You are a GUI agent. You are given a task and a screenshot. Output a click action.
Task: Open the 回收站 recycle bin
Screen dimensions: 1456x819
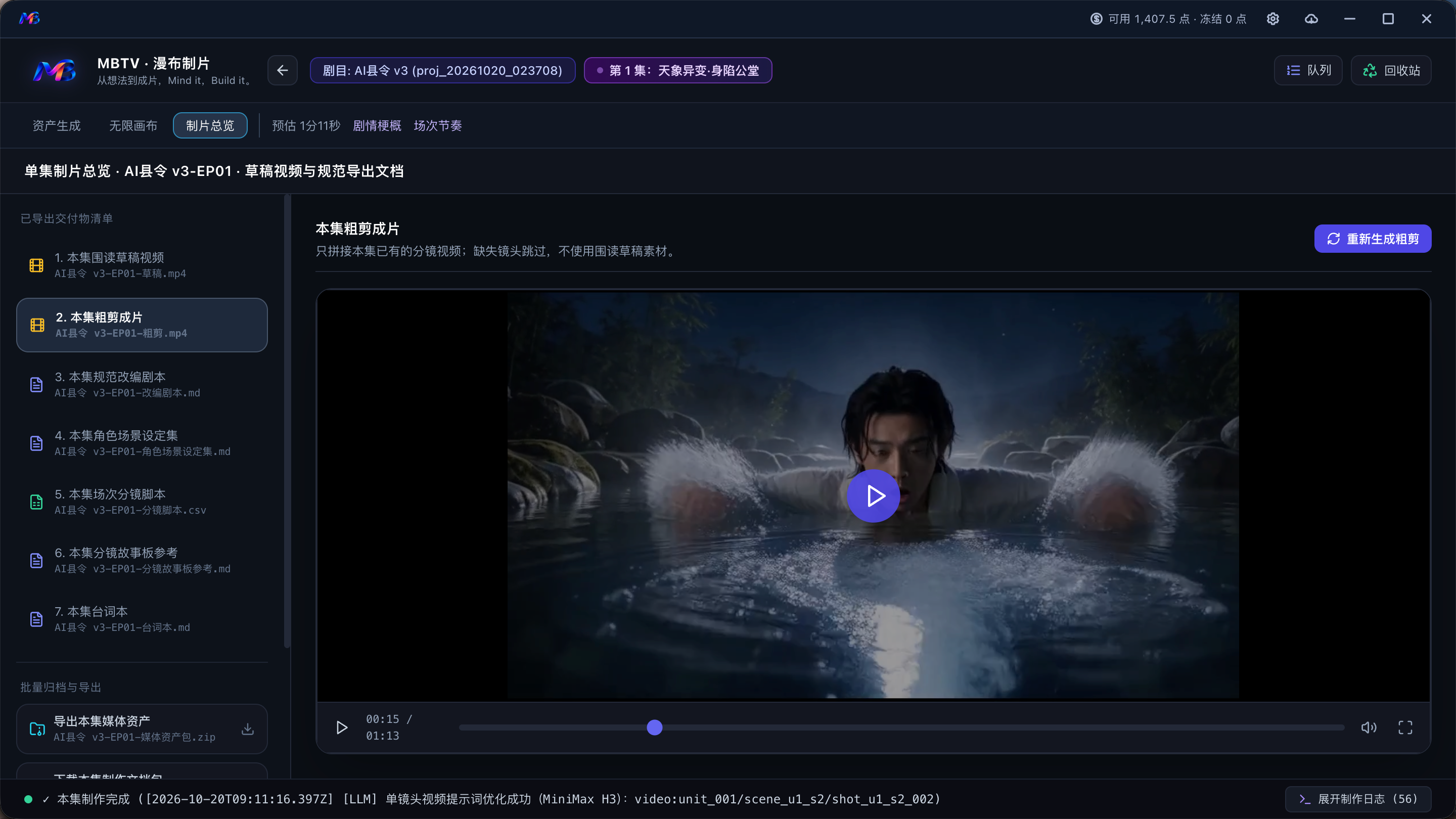tap(1391, 70)
